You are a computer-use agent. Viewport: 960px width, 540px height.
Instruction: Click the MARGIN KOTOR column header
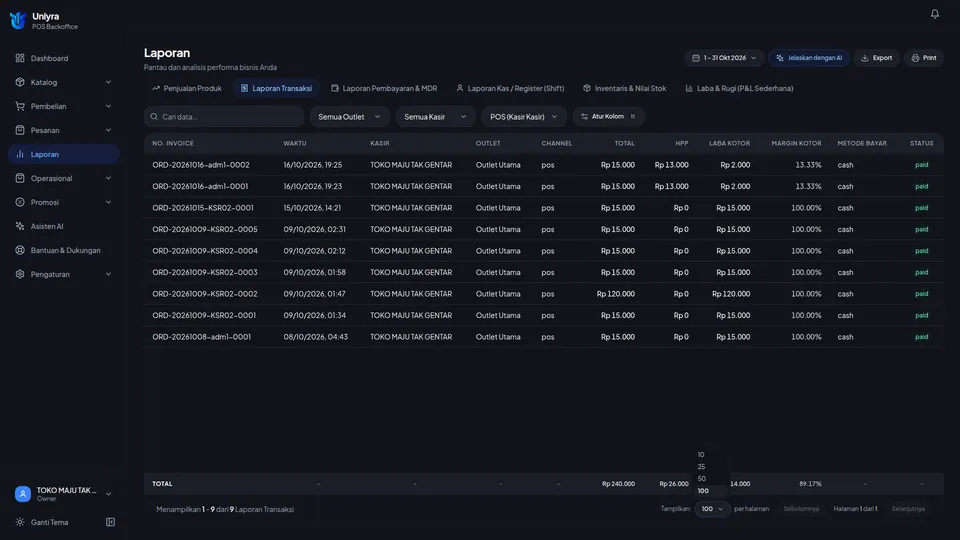click(x=796, y=143)
